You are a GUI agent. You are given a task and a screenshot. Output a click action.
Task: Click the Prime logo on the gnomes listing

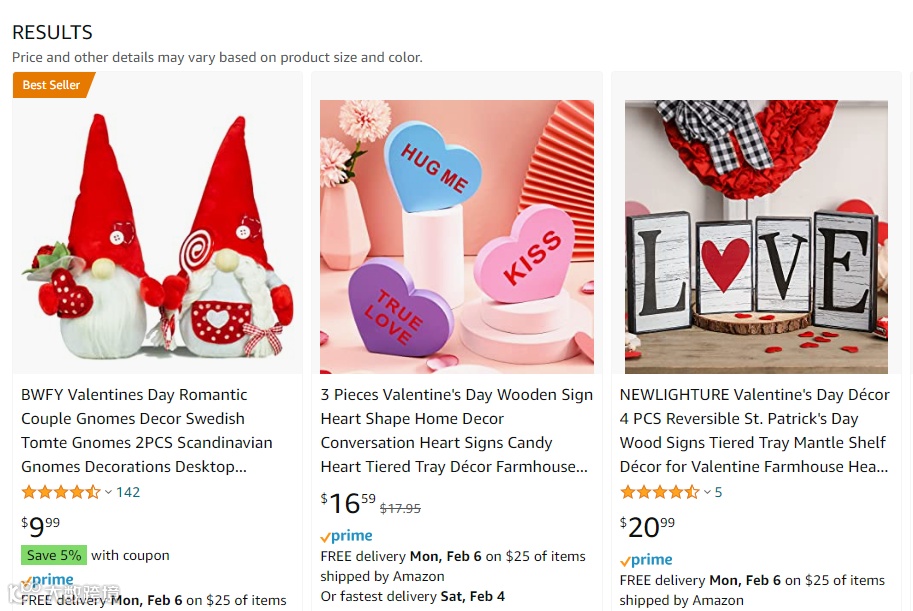48,580
